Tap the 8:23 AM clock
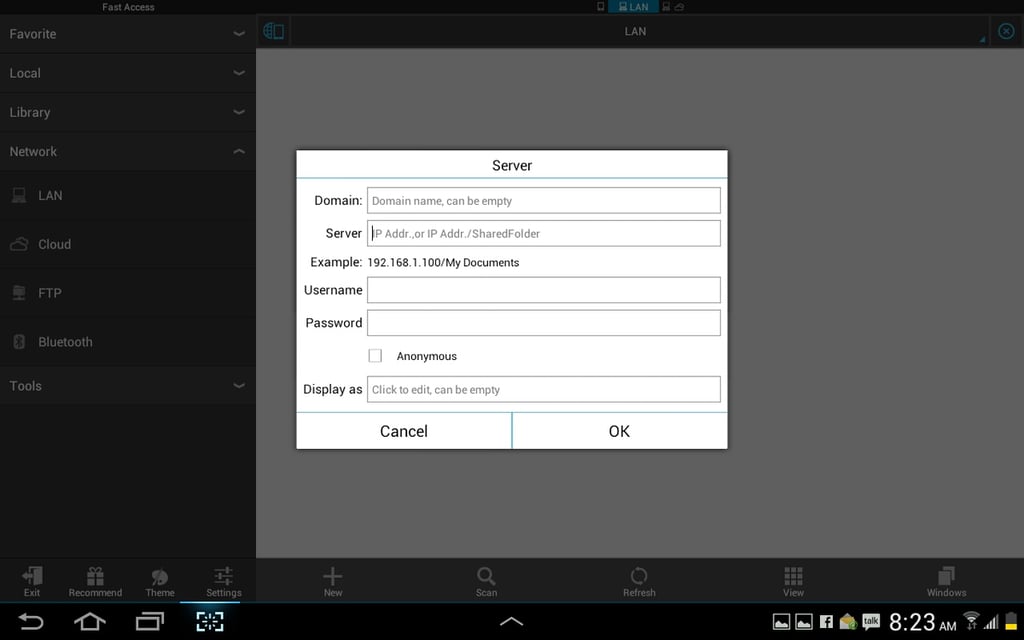Viewport: 1024px width, 640px height. coord(922,622)
